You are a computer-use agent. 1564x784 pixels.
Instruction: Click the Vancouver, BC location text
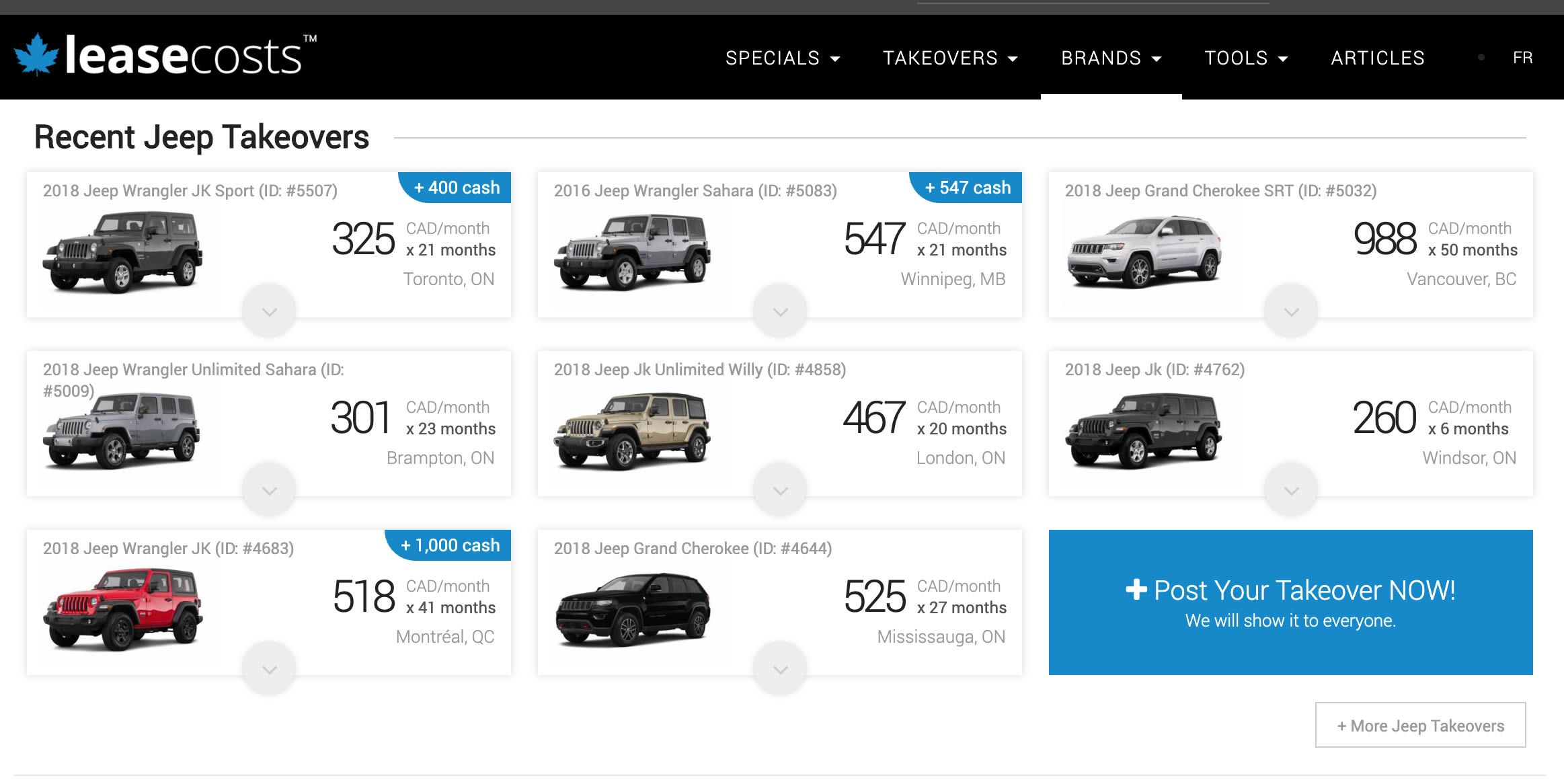[x=1462, y=279]
